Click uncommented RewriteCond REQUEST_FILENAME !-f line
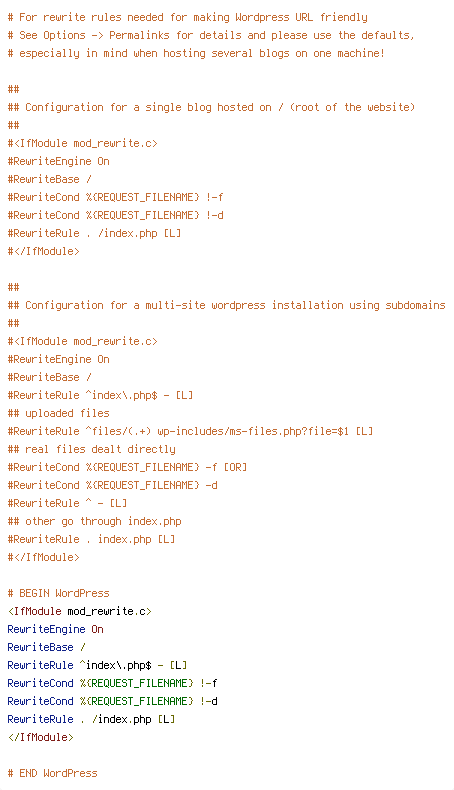The width and height of the screenshot is (454, 790). tap(112, 683)
